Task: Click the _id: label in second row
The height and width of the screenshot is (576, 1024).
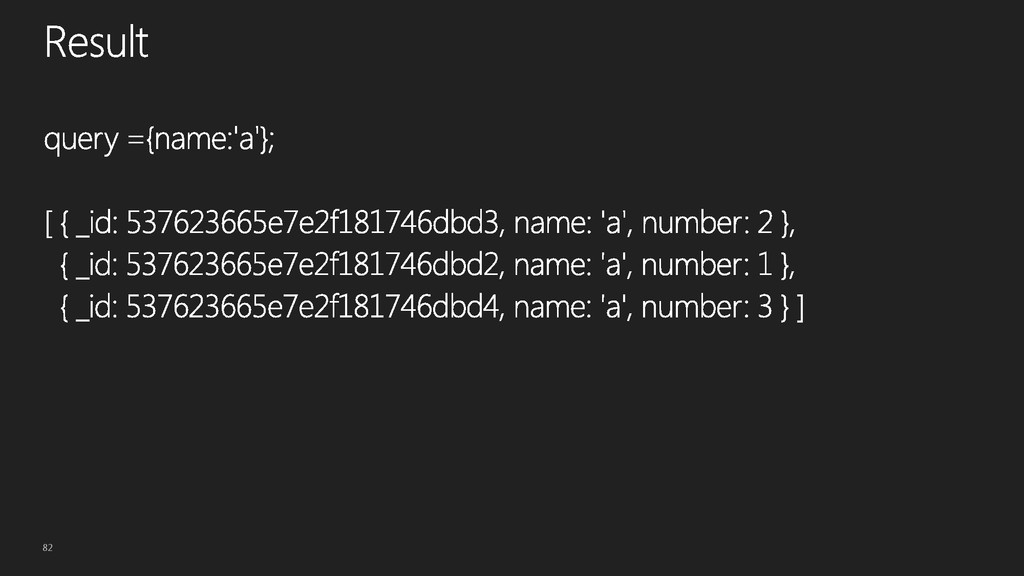Action: [97, 265]
